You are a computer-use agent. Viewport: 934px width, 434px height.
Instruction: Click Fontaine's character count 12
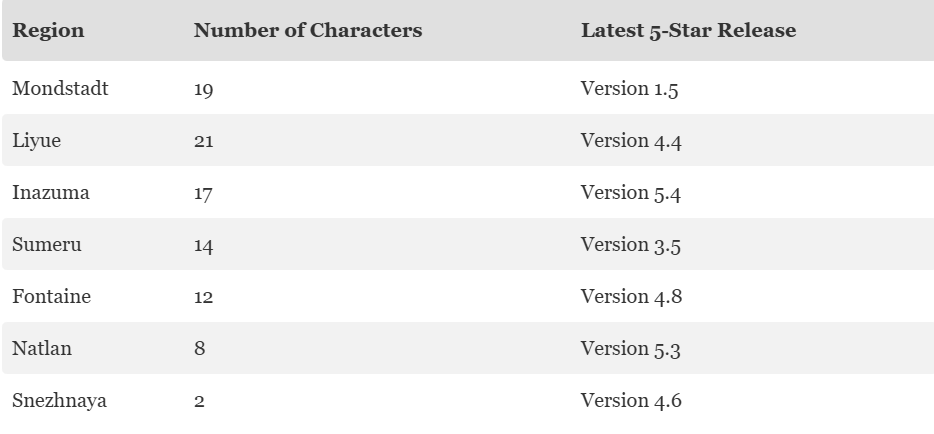tap(204, 297)
